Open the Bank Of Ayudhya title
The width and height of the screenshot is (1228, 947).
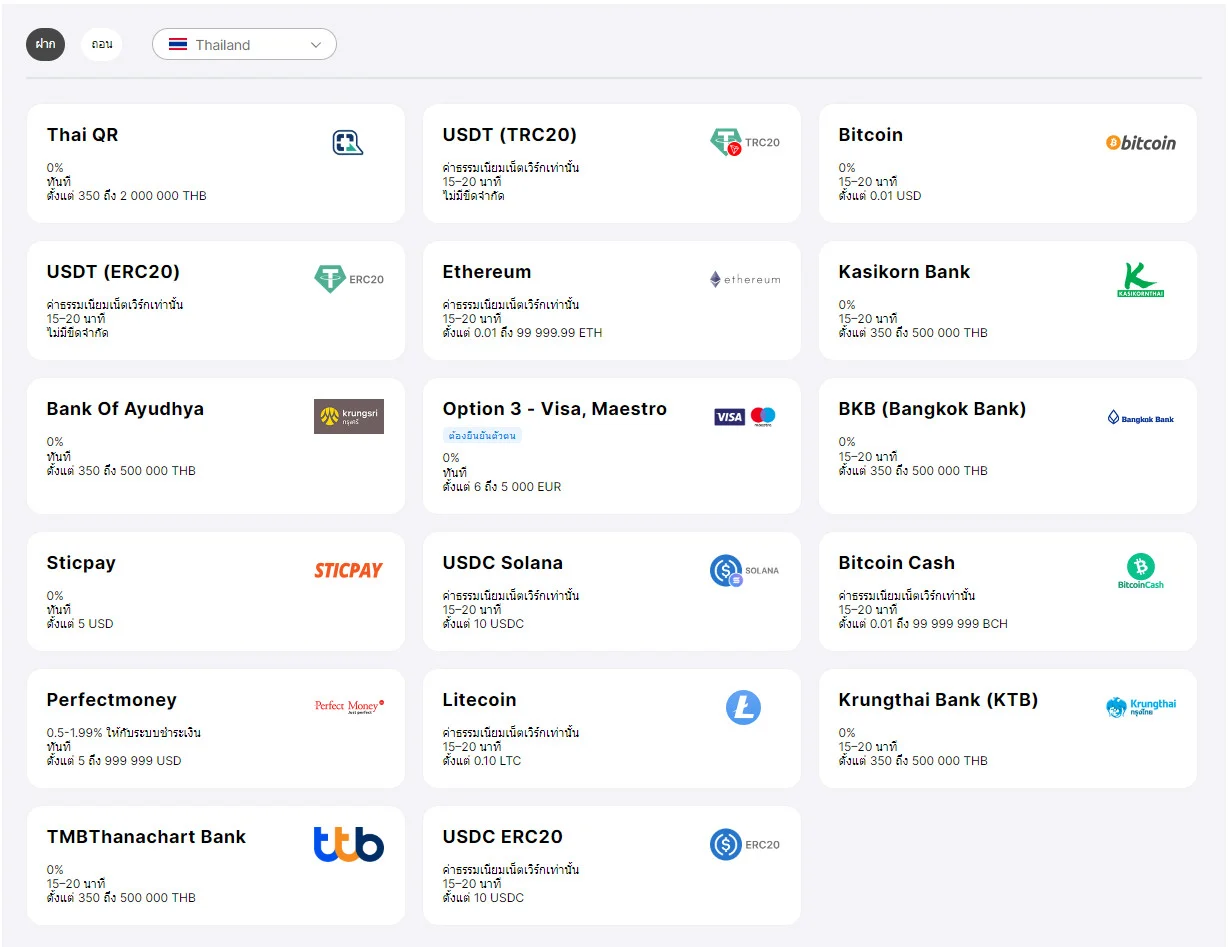(125, 409)
